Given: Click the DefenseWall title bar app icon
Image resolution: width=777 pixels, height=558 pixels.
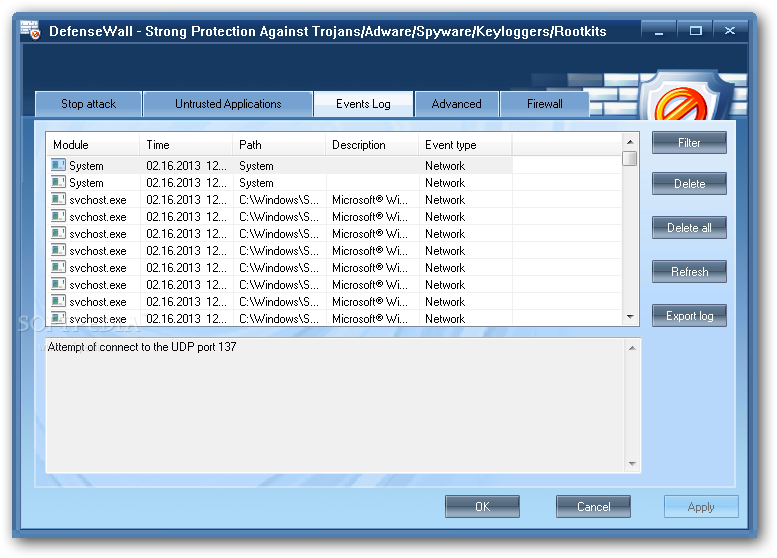Looking at the screenshot, I should (30, 30).
